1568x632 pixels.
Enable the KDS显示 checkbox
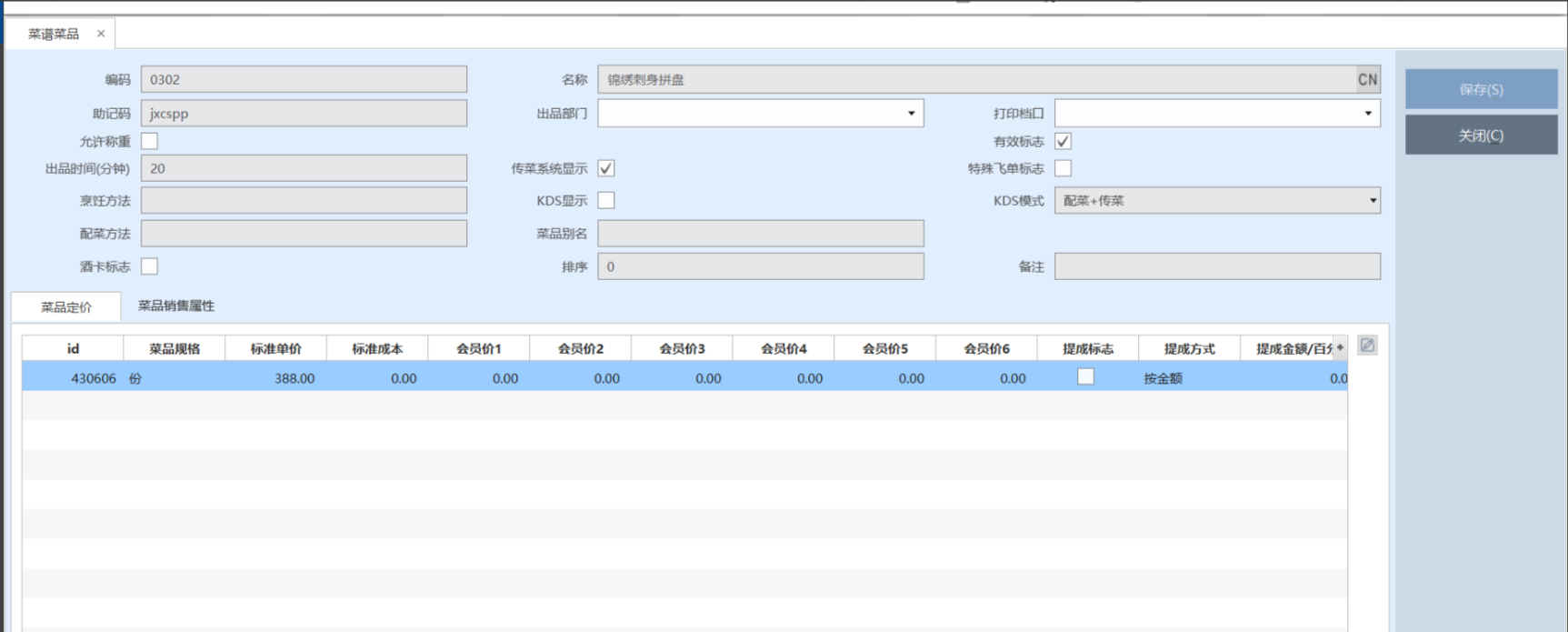[606, 201]
